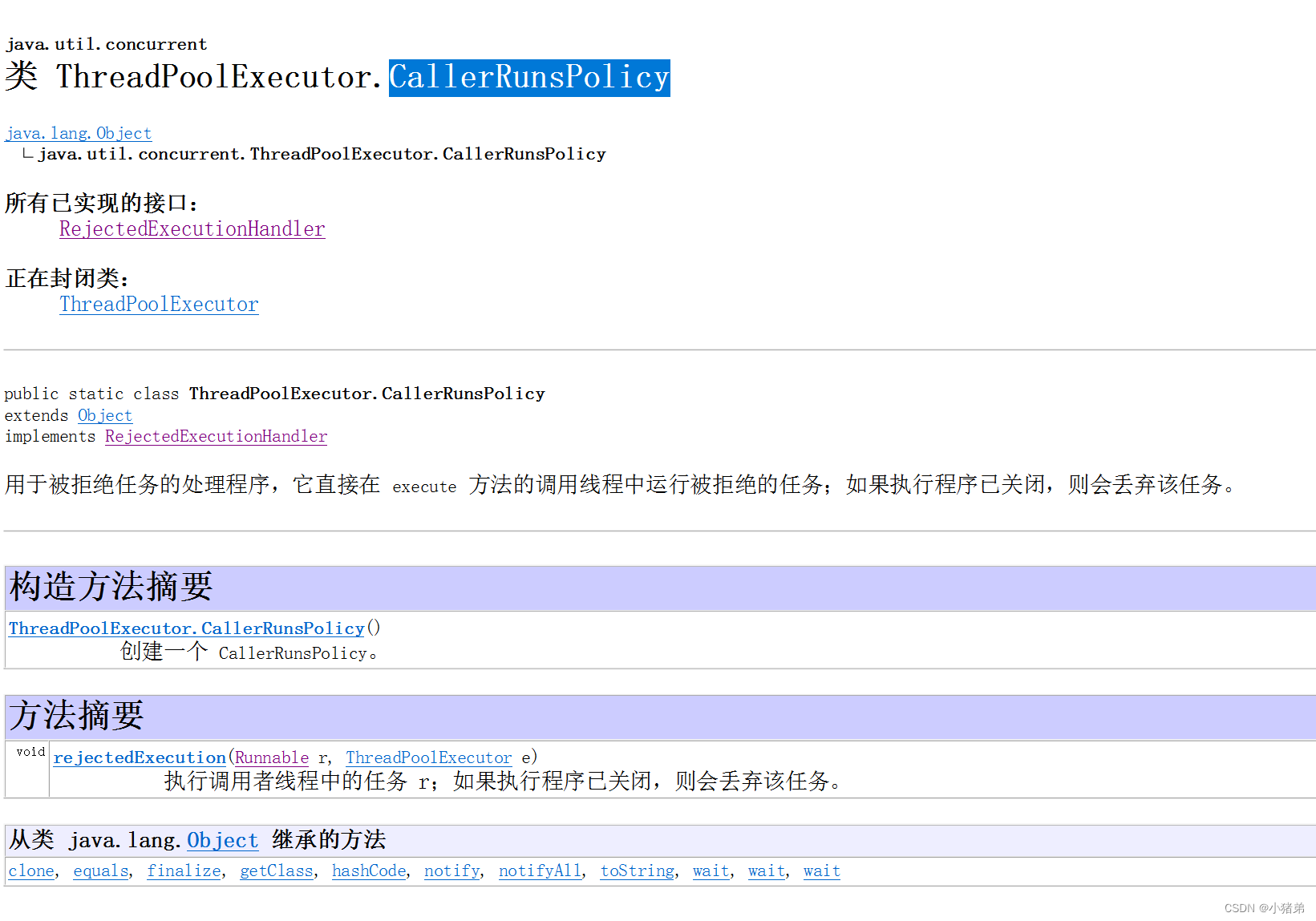This screenshot has width=1316, height=921.
Task: Open the finalize method link
Action: tap(184, 871)
